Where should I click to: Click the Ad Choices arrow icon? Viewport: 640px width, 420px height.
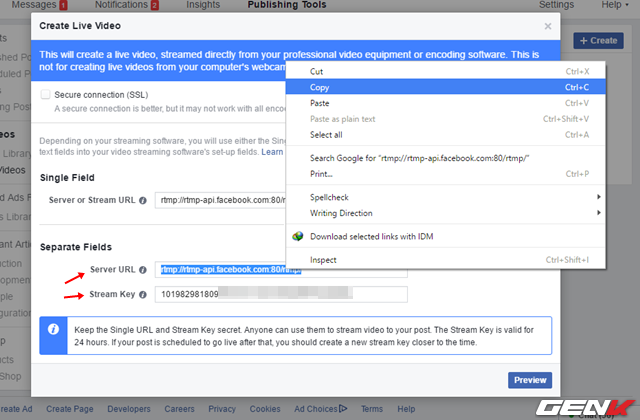[343, 408]
